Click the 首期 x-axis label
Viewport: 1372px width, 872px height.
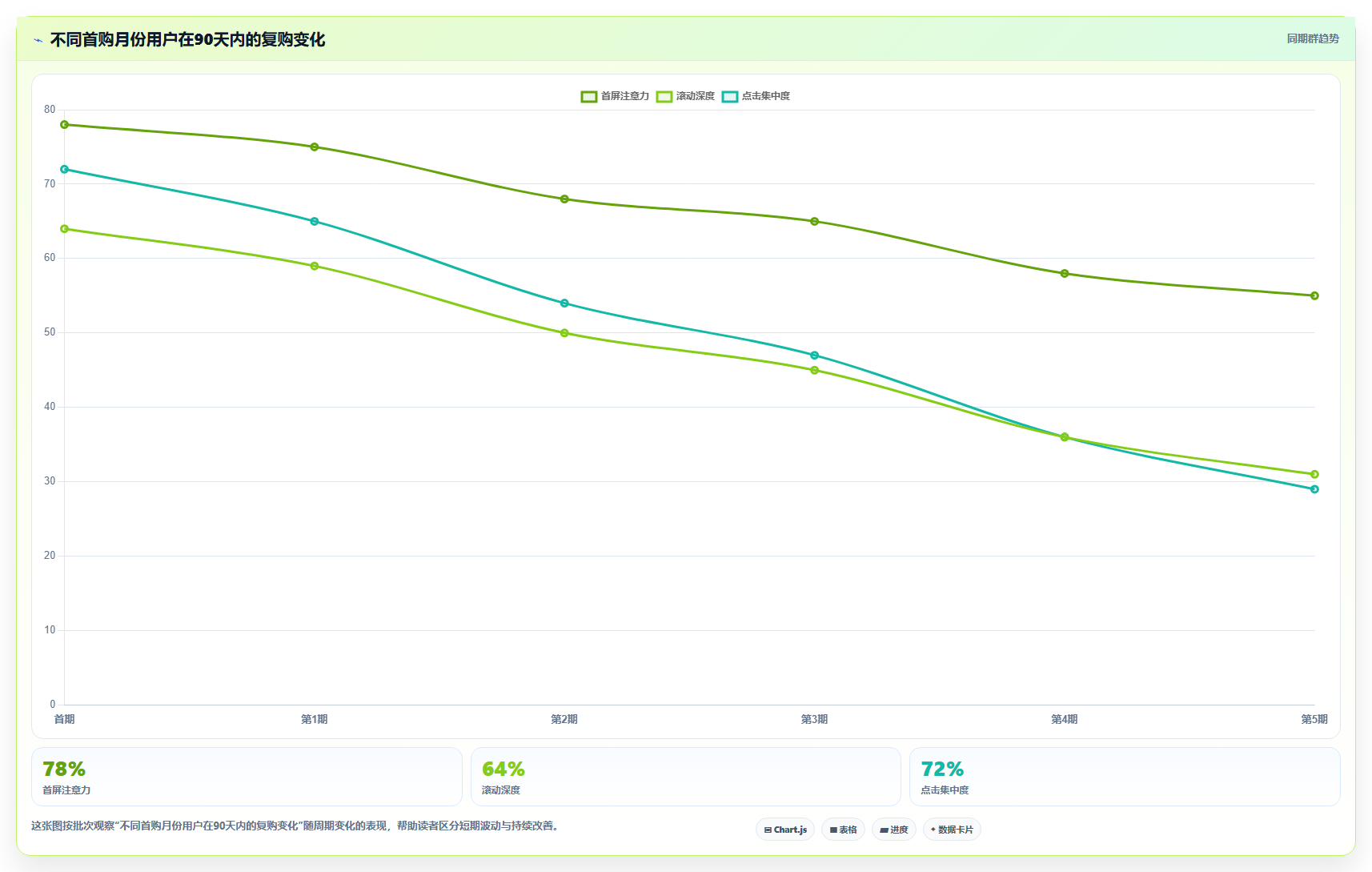click(x=65, y=720)
